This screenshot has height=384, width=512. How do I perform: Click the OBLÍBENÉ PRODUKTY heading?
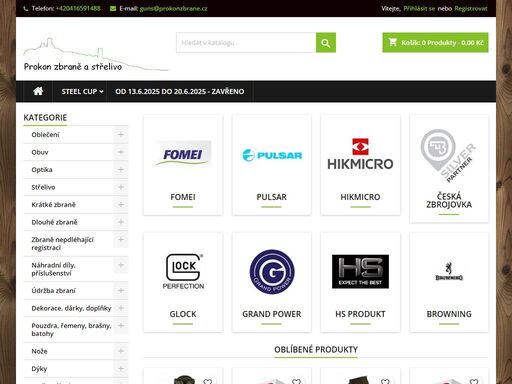316,349
